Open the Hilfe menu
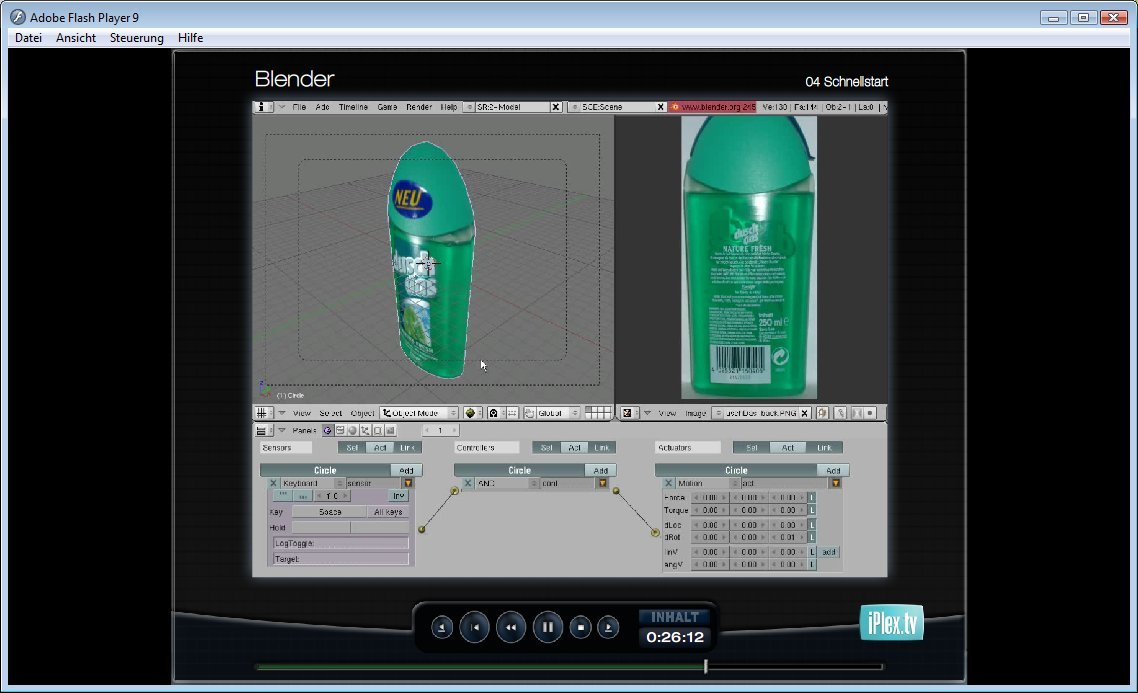The width and height of the screenshot is (1138, 693). point(190,38)
